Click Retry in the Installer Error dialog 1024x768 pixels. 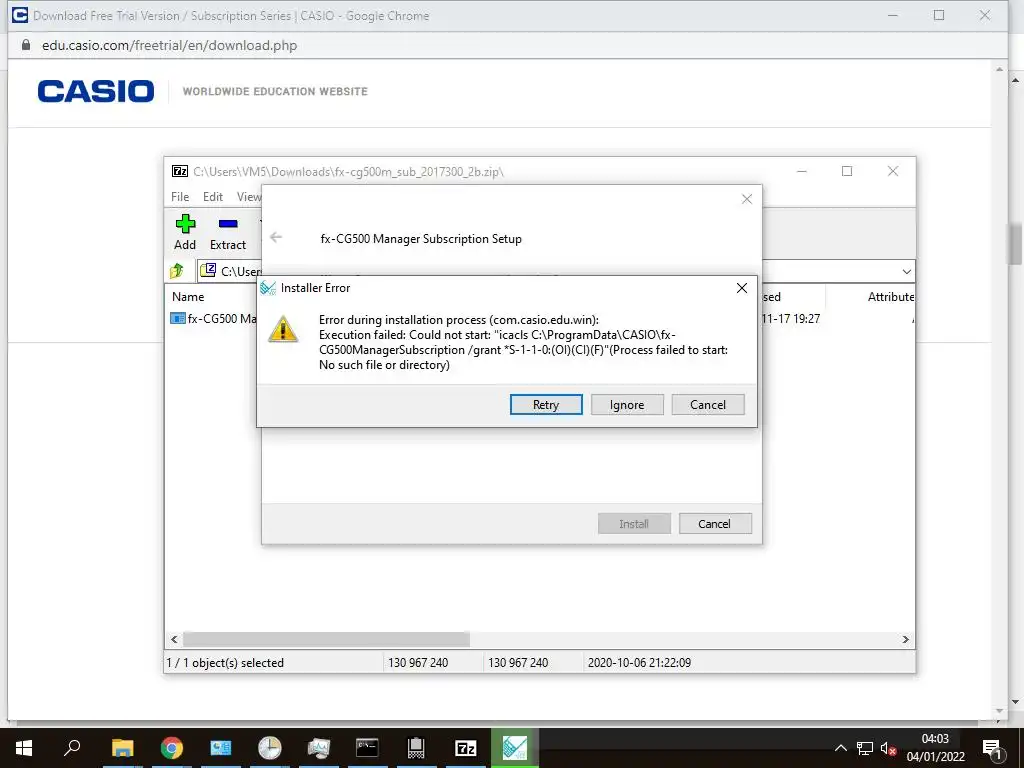click(x=546, y=404)
